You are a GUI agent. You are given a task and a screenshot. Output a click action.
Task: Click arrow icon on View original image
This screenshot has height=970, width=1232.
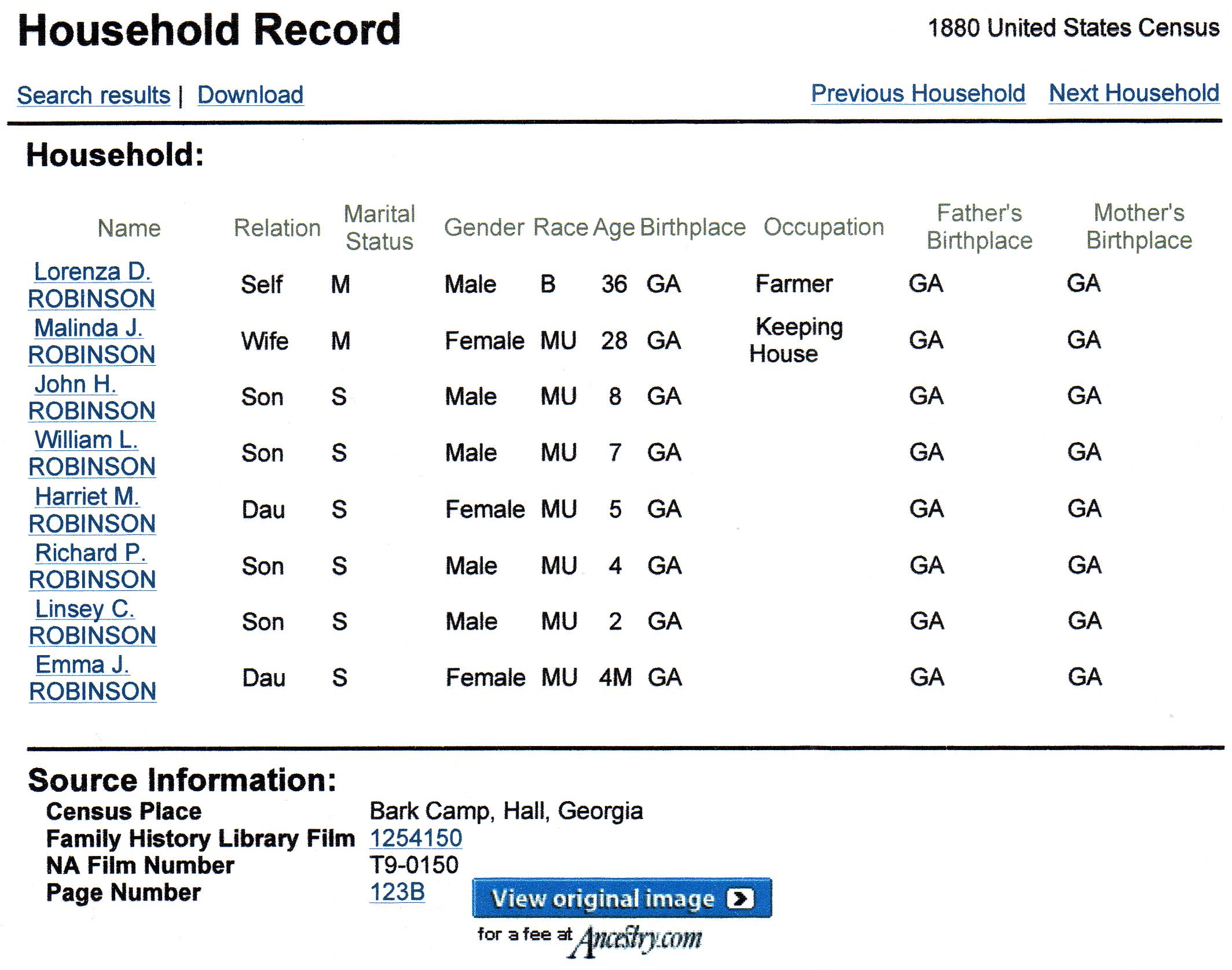coord(741,899)
